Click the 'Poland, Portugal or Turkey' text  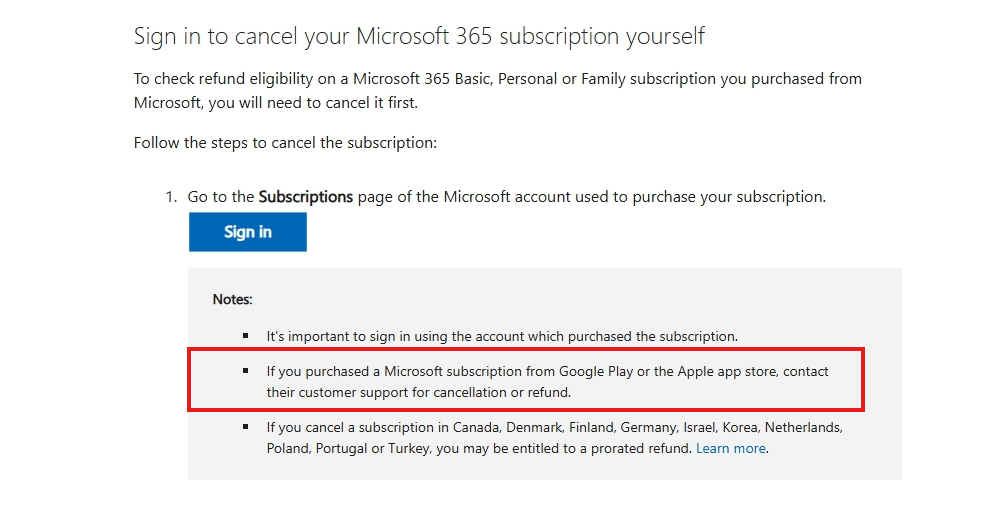[x=345, y=448]
